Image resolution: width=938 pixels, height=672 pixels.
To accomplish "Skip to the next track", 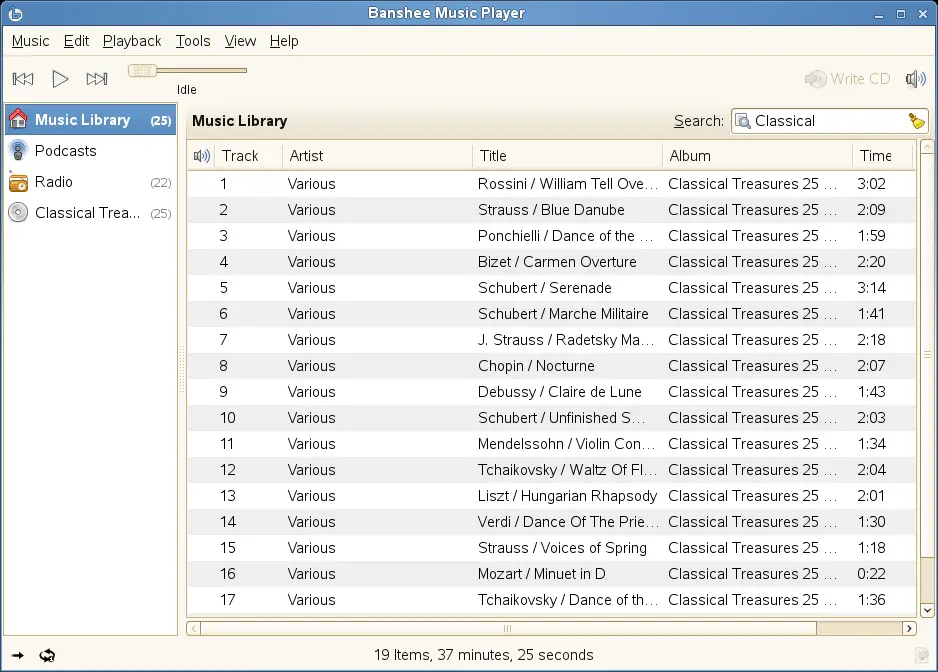I will 97,79.
